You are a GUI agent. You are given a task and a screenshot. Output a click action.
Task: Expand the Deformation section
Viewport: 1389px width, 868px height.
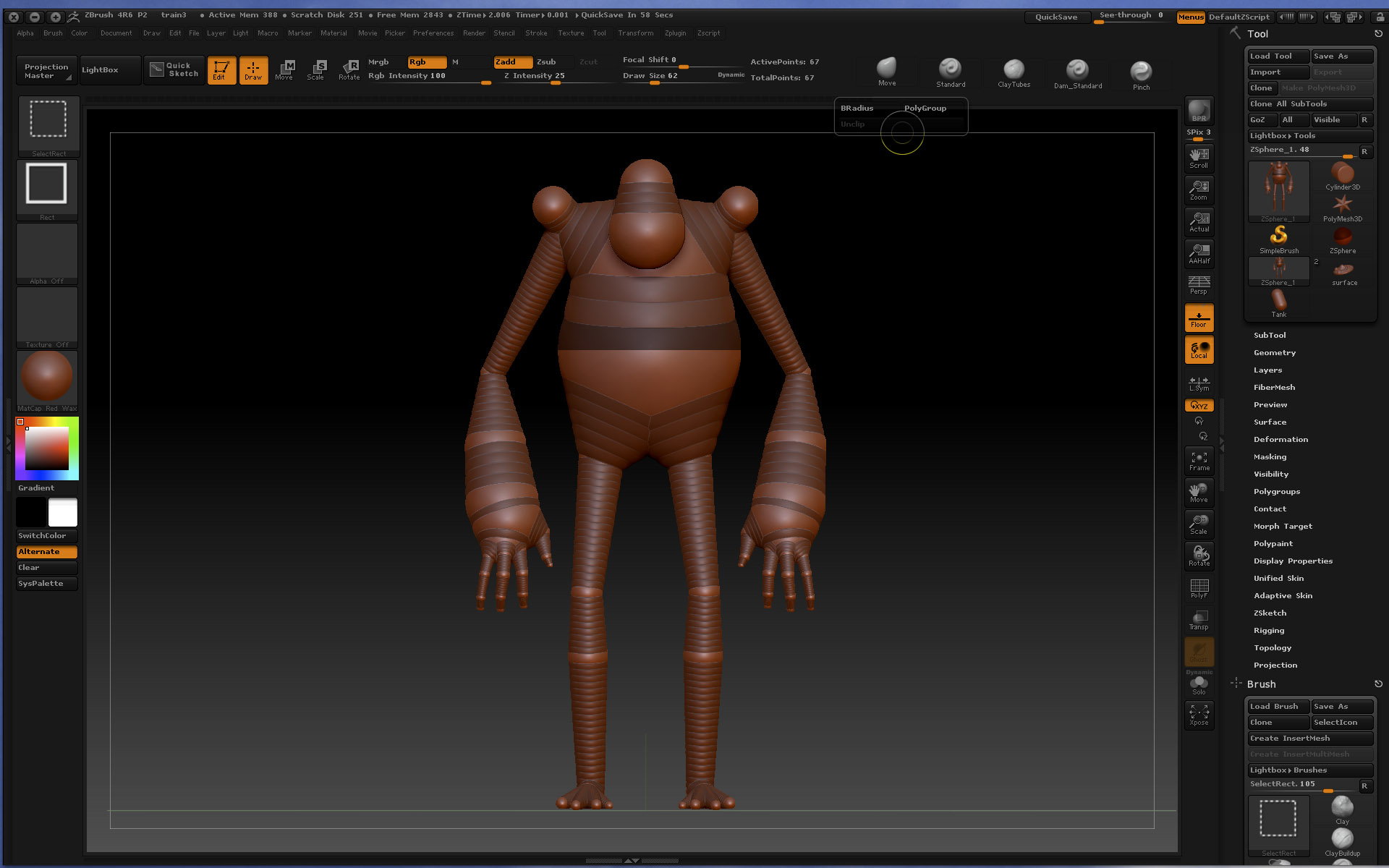1280,440
